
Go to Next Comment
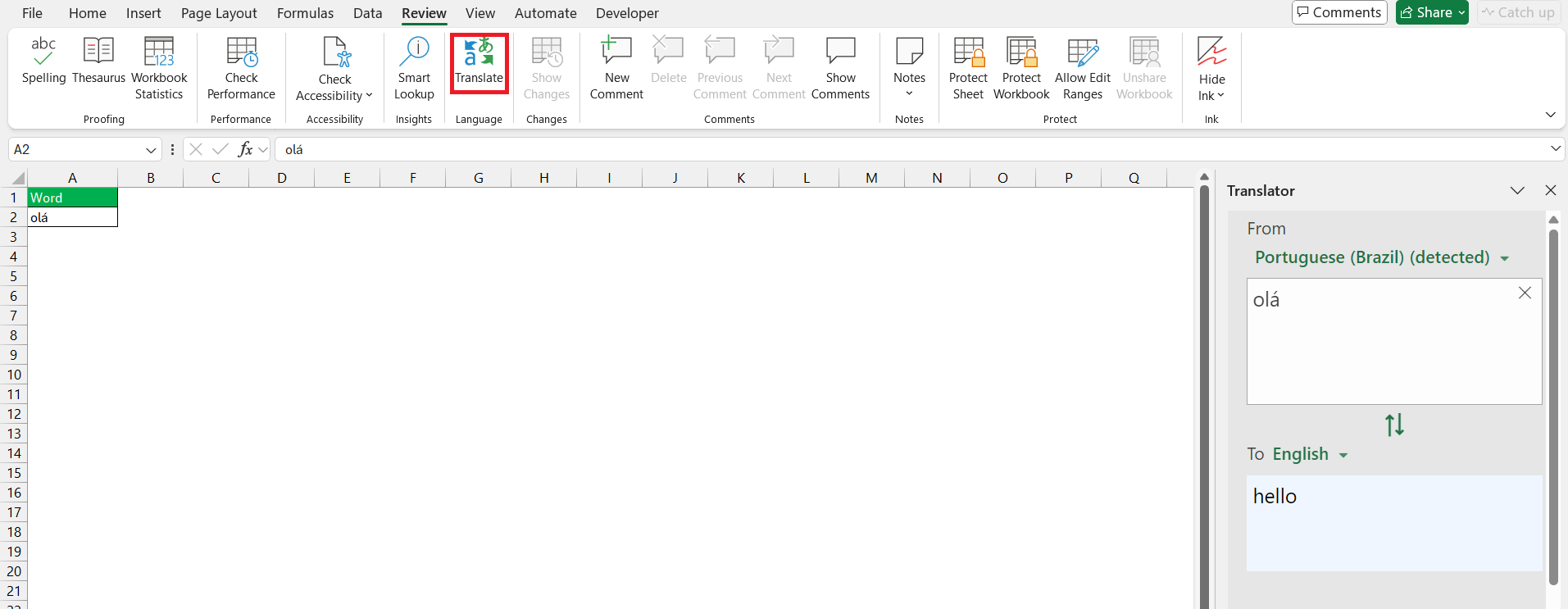pyautogui.click(x=779, y=68)
